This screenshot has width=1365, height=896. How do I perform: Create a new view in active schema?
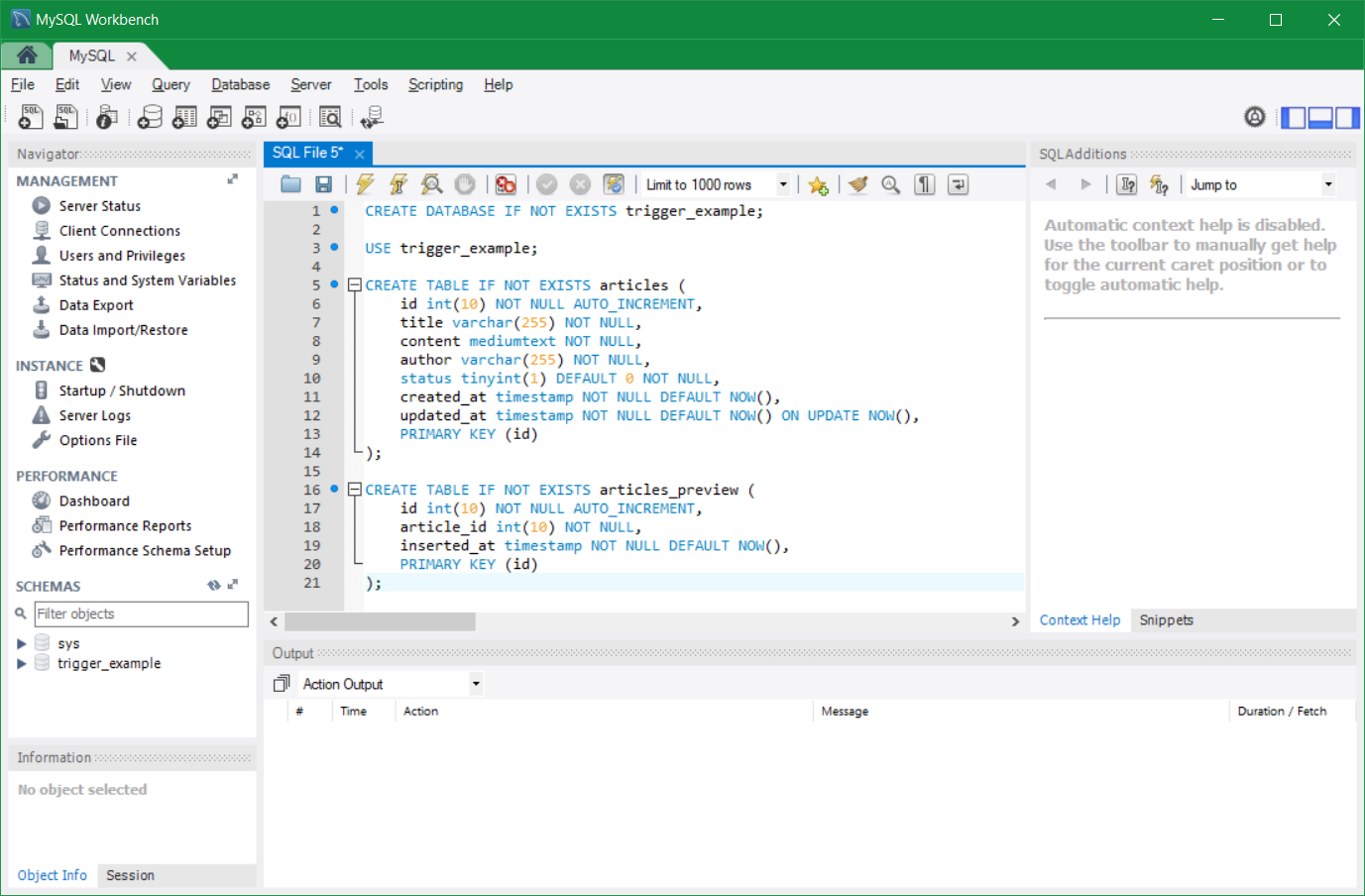[219, 117]
